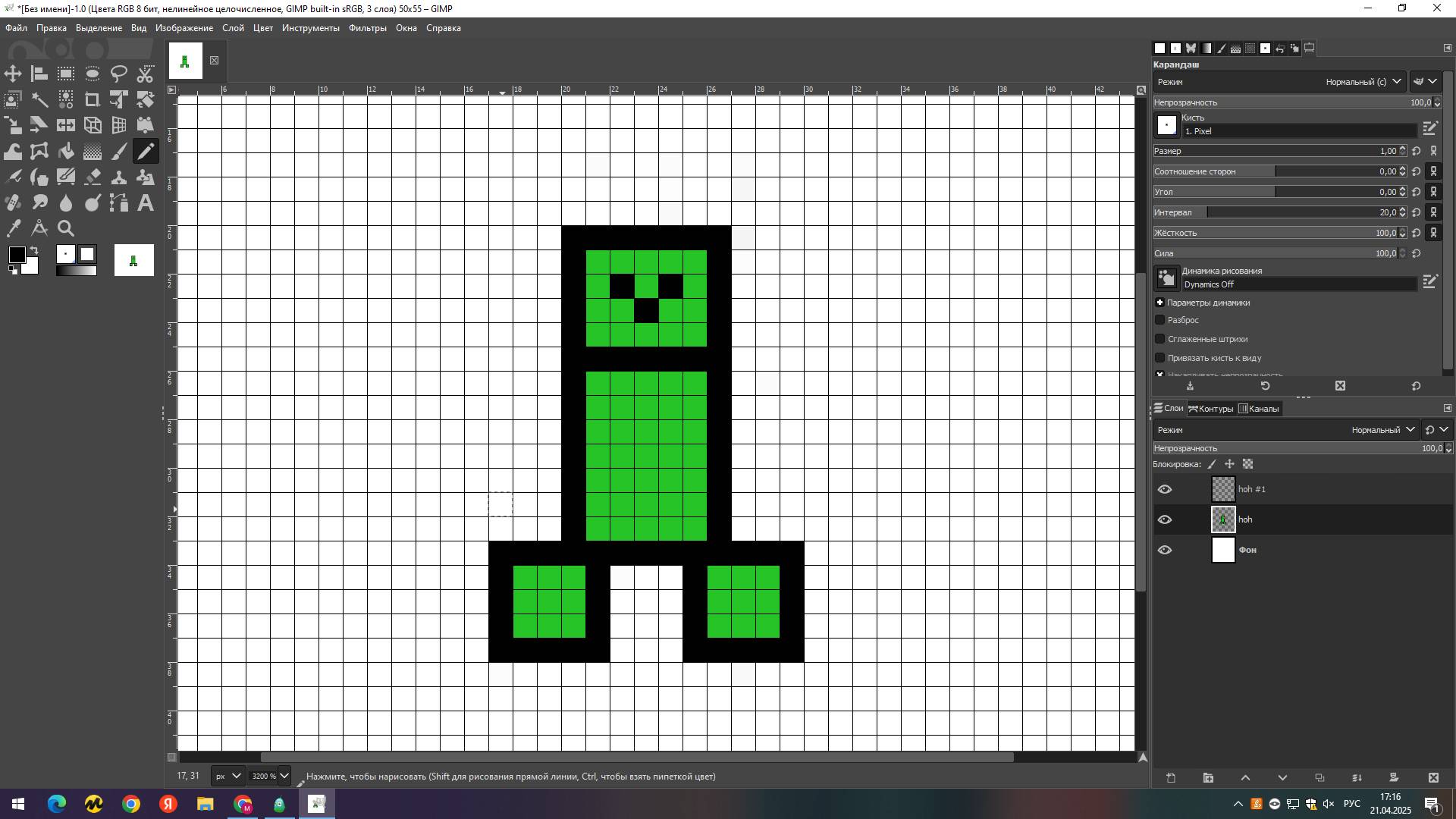Reset 'Размер' to brush default
This screenshot has height=819, width=1456.
tap(1416, 151)
